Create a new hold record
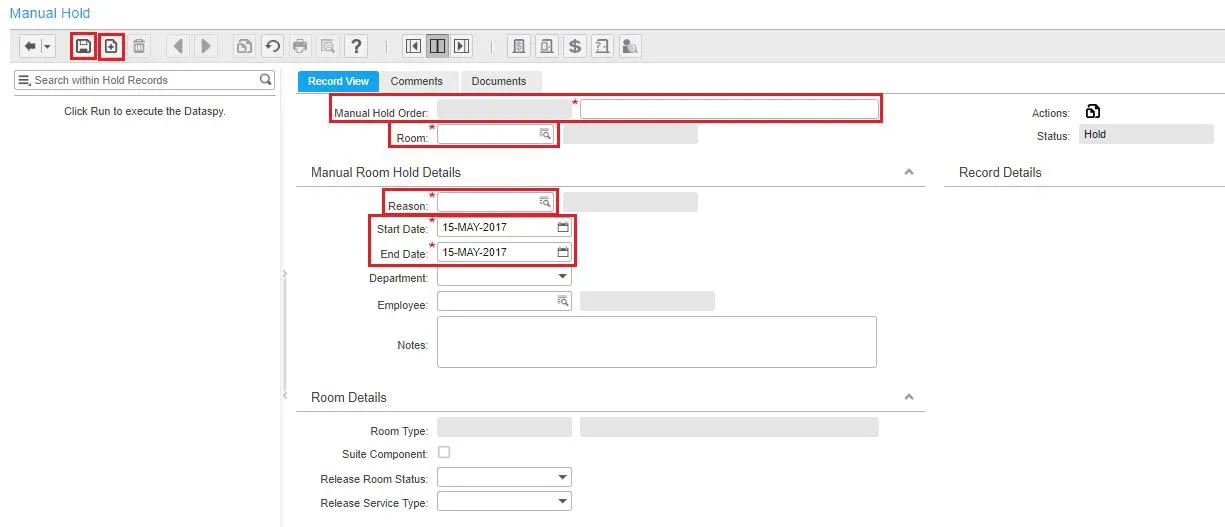 click(x=112, y=46)
